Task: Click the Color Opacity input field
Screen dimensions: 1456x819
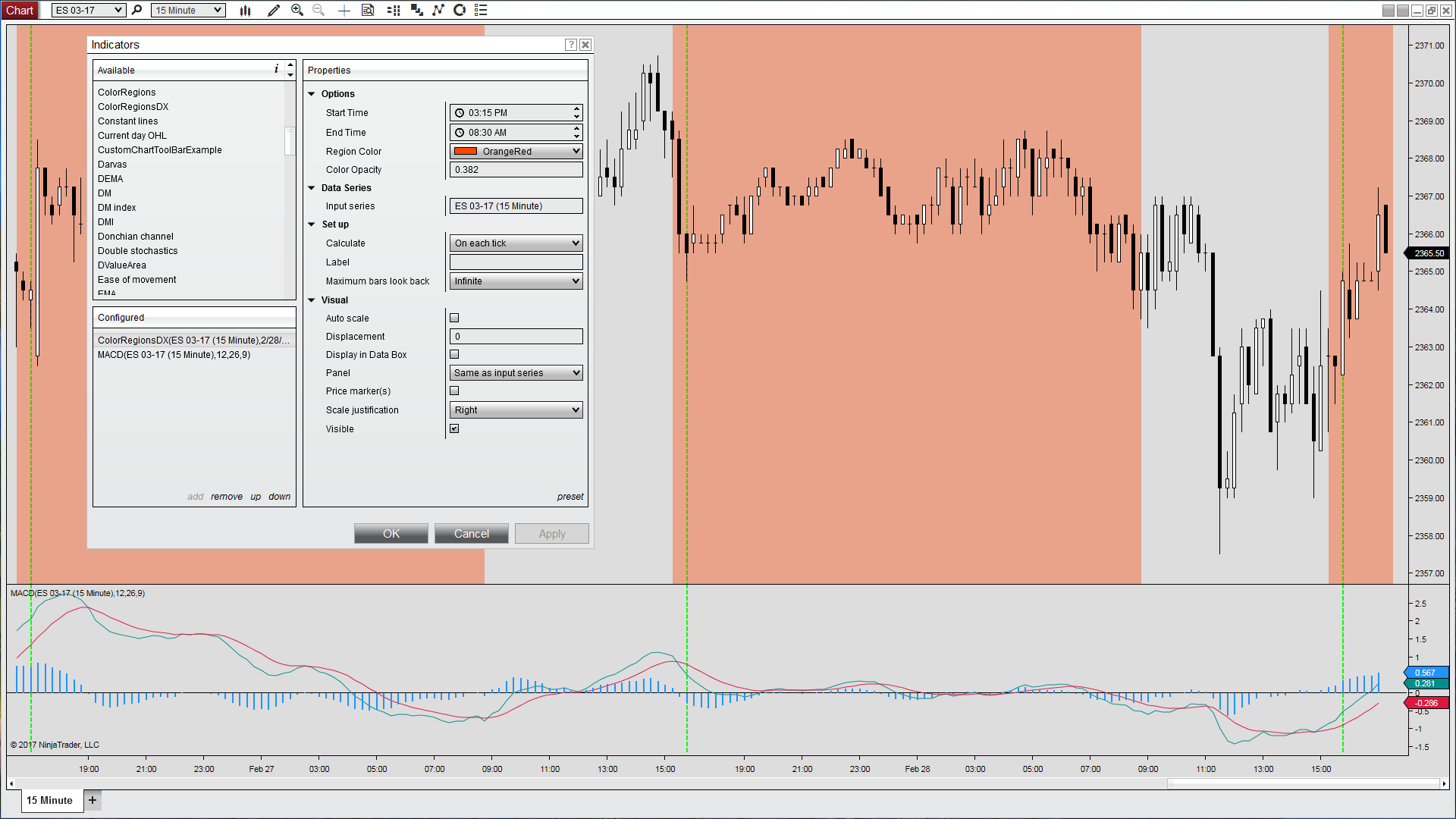Action: coord(516,170)
